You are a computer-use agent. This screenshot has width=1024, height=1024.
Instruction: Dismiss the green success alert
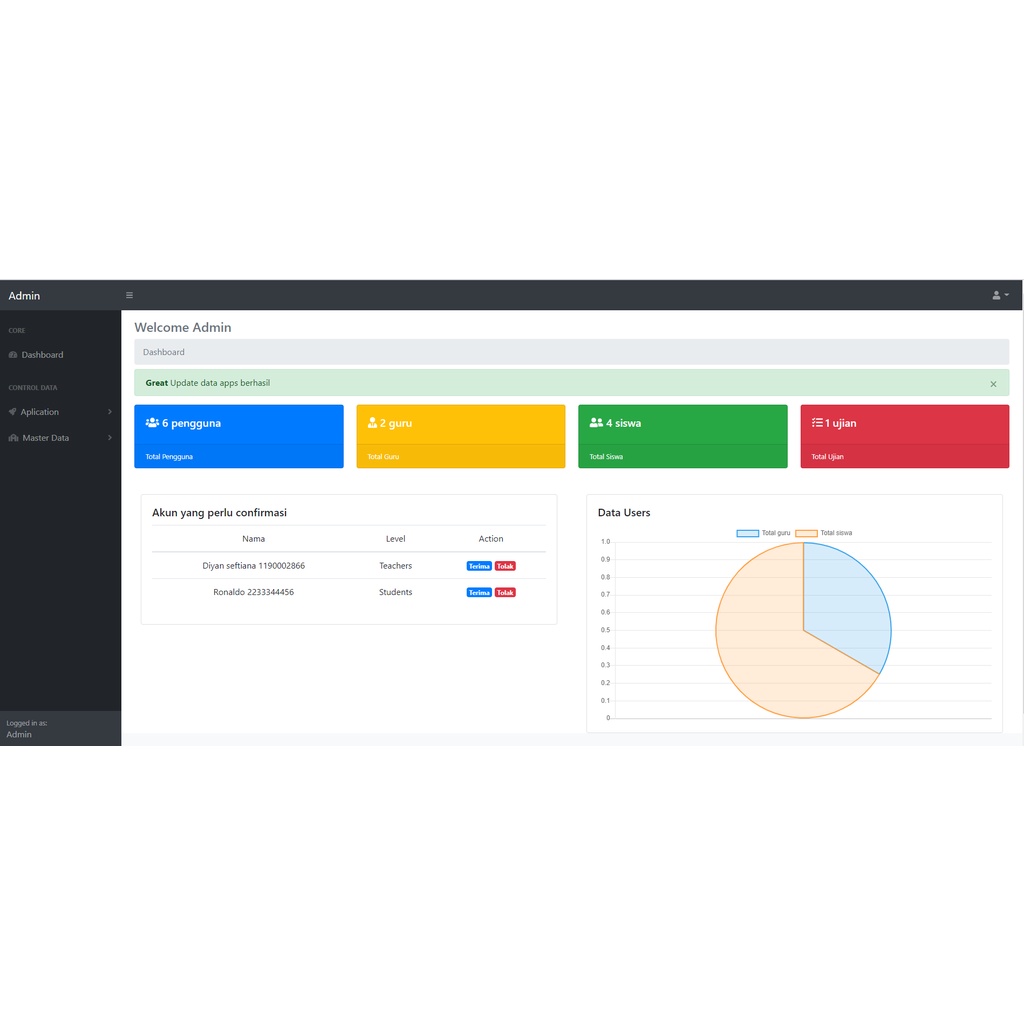[x=993, y=384]
